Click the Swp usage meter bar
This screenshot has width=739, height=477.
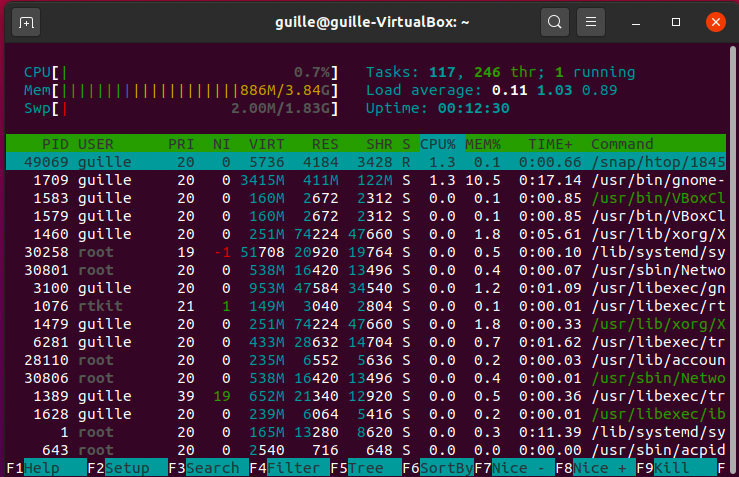click(181, 108)
